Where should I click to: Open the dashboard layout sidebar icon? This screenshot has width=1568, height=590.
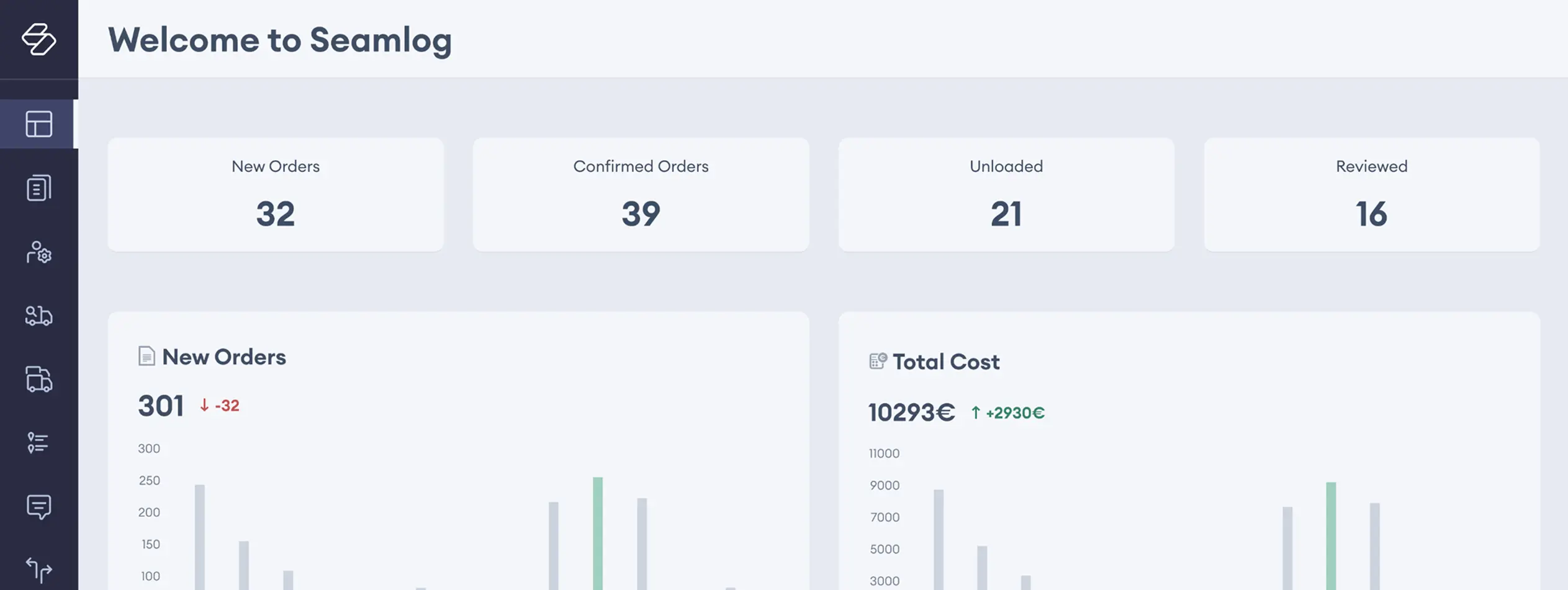pyautogui.click(x=38, y=124)
